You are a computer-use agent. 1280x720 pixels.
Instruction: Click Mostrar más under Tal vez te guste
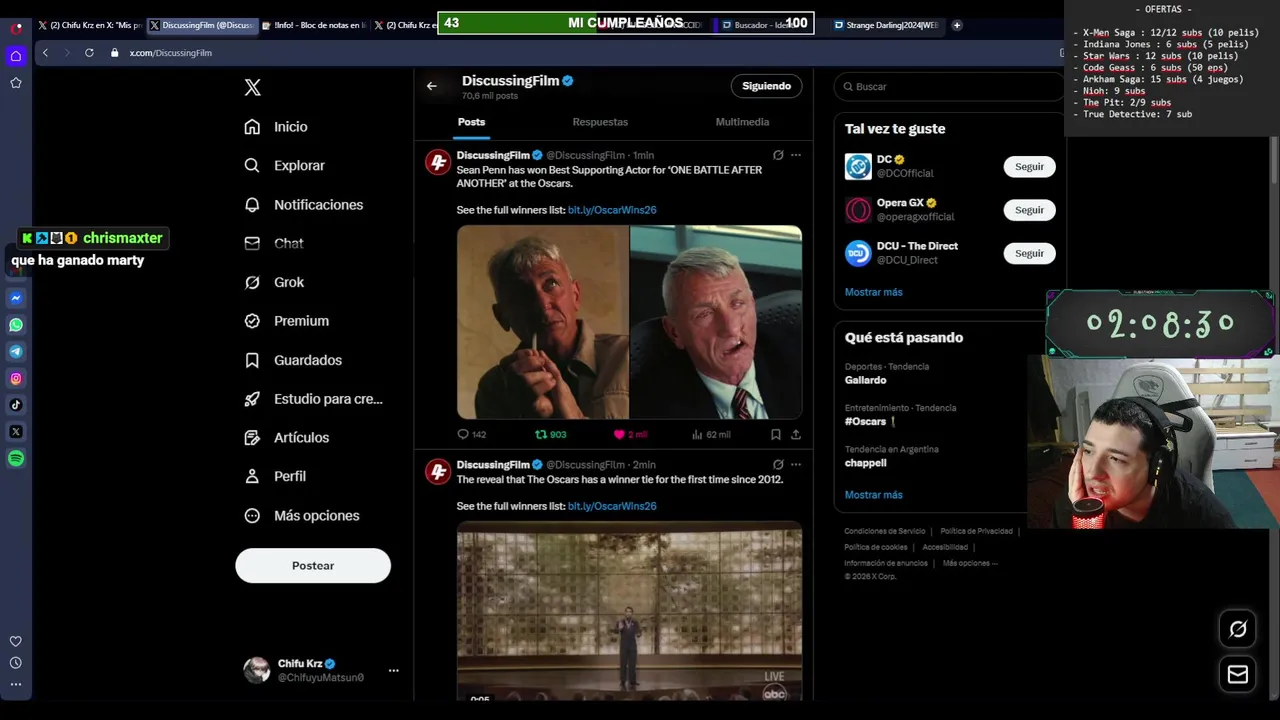(x=874, y=292)
